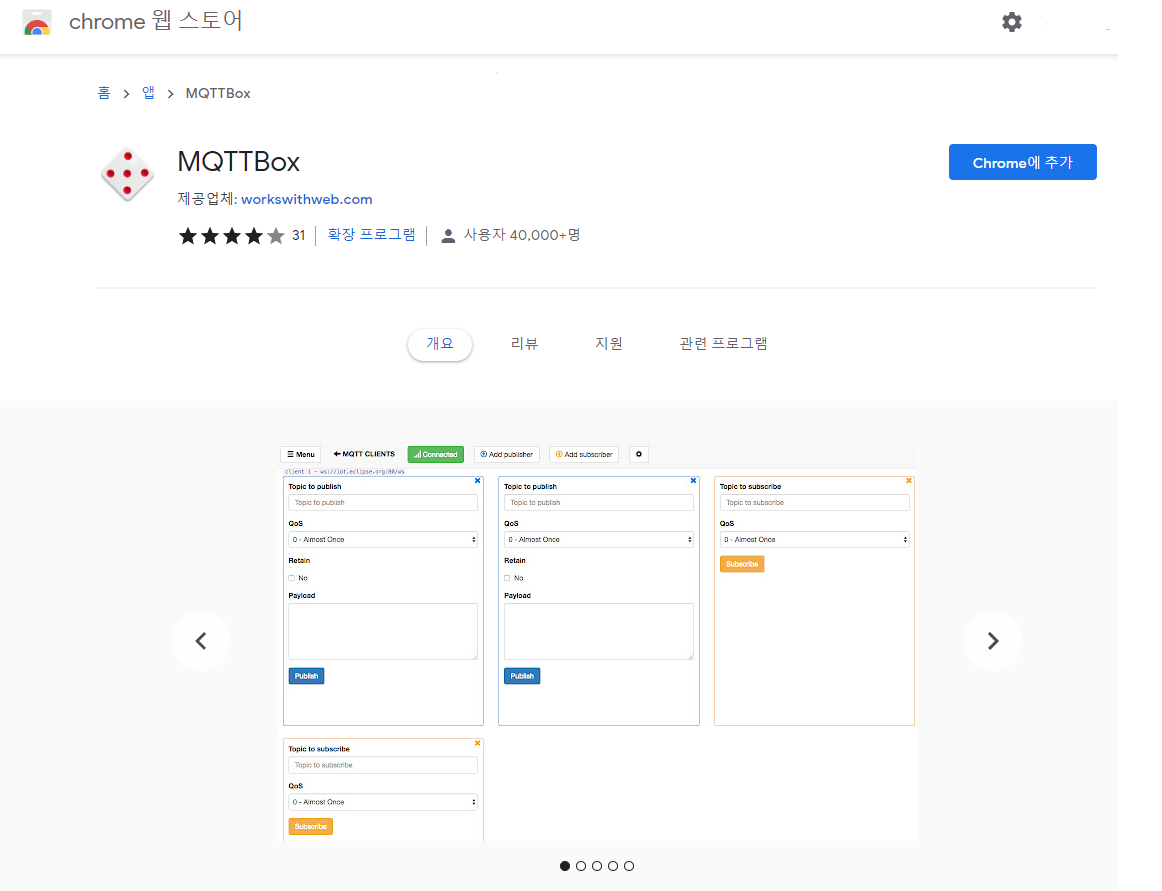Go to 홈 in the breadcrumb
This screenshot has width=1162, height=891.
pos(104,93)
